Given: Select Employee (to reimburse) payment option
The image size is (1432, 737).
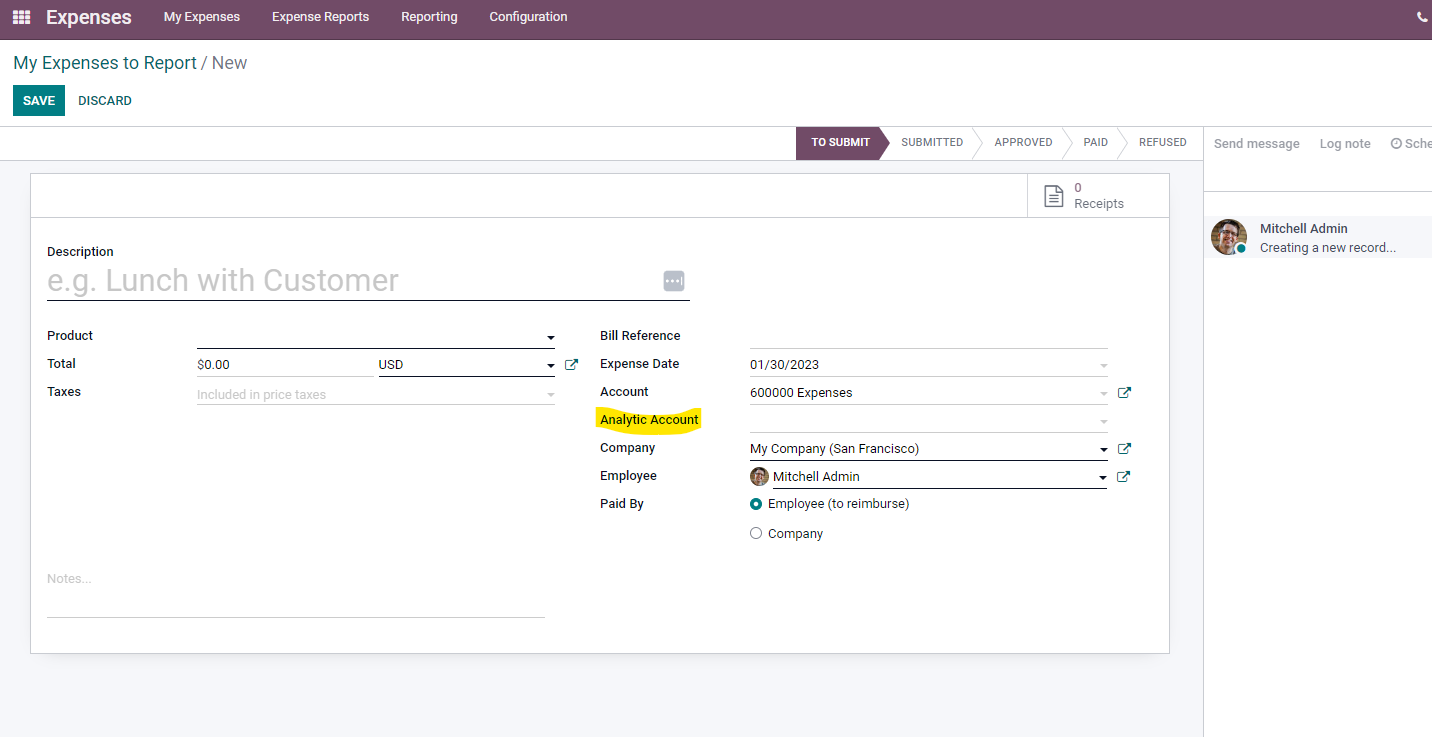Looking at the screenshot, I should click(x=756, y=504).
